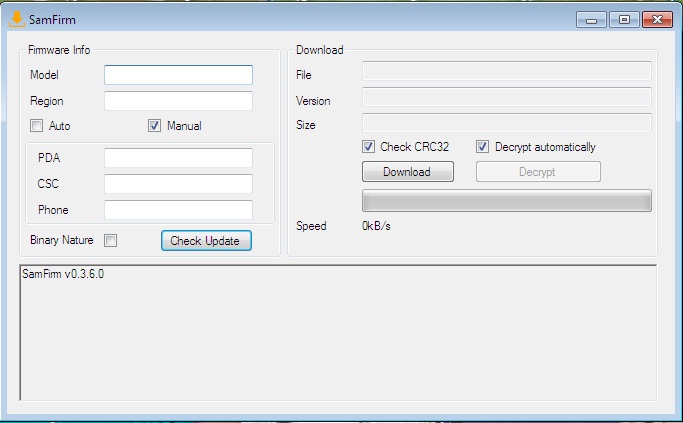Click the Model label
The height and width of the screenshot is (423, 683).
coord(44,75)
